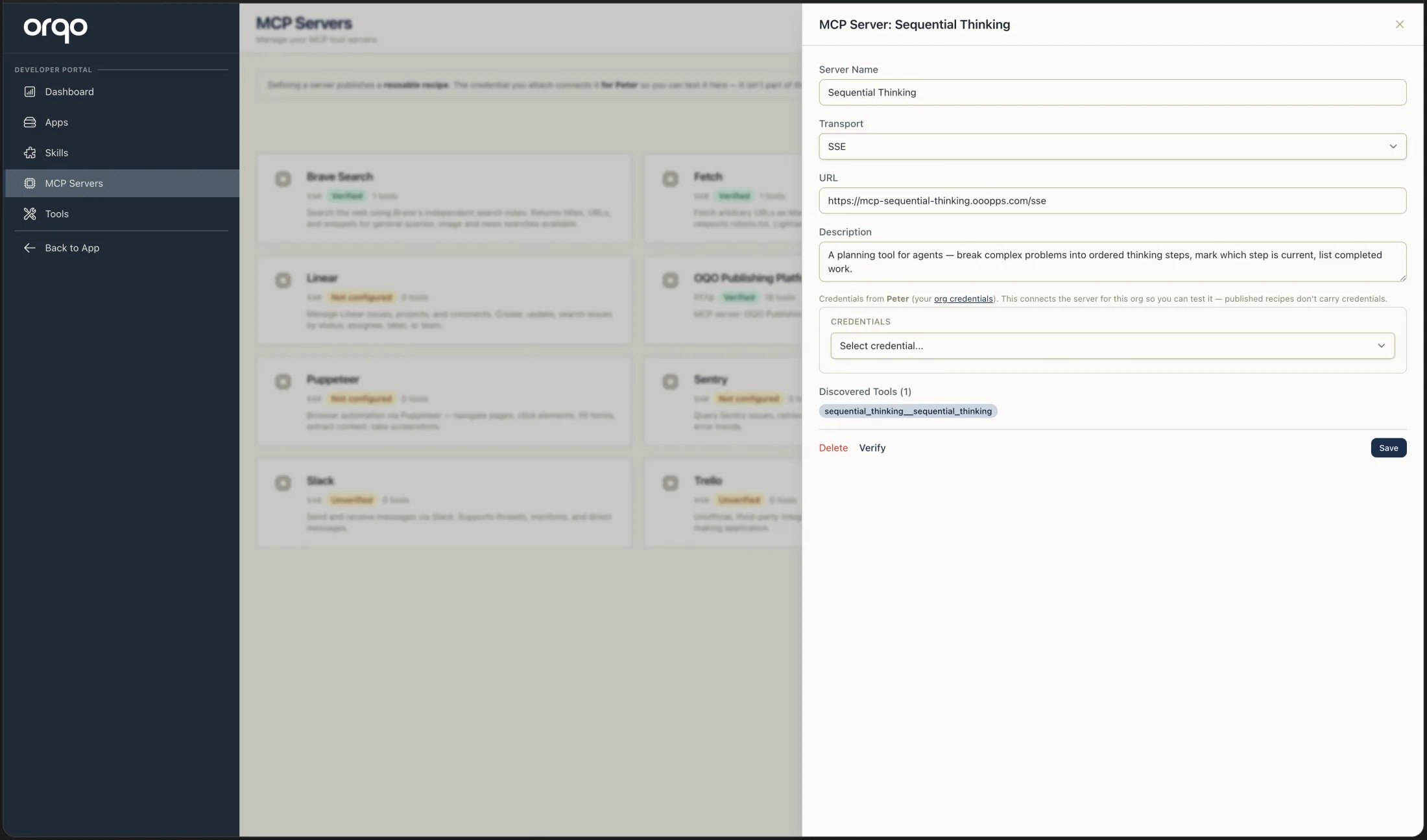Click the MCP Servers page heading

coord(304,23)
